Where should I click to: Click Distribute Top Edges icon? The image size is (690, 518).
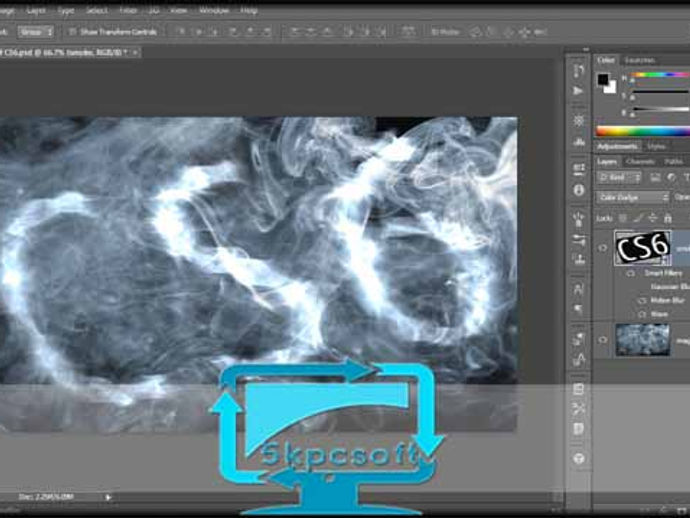coord(294,32)
